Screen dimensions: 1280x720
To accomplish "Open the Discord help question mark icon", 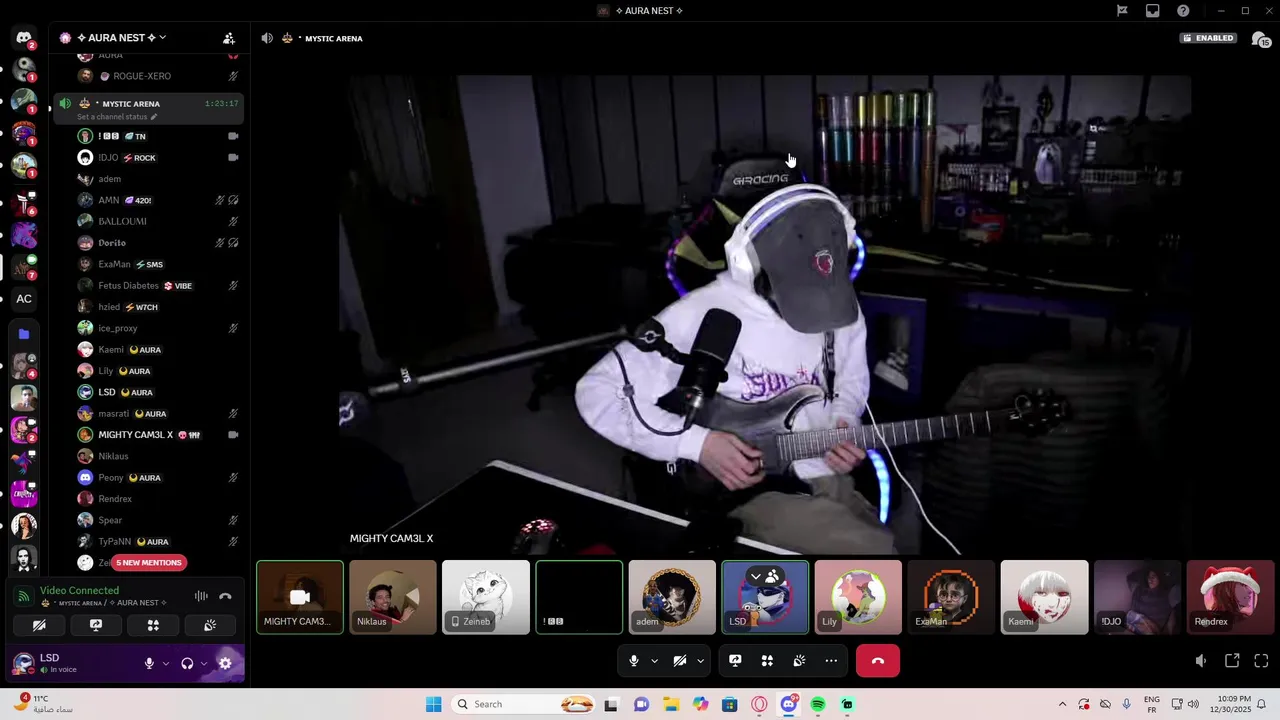I will tap(1184, 11).
